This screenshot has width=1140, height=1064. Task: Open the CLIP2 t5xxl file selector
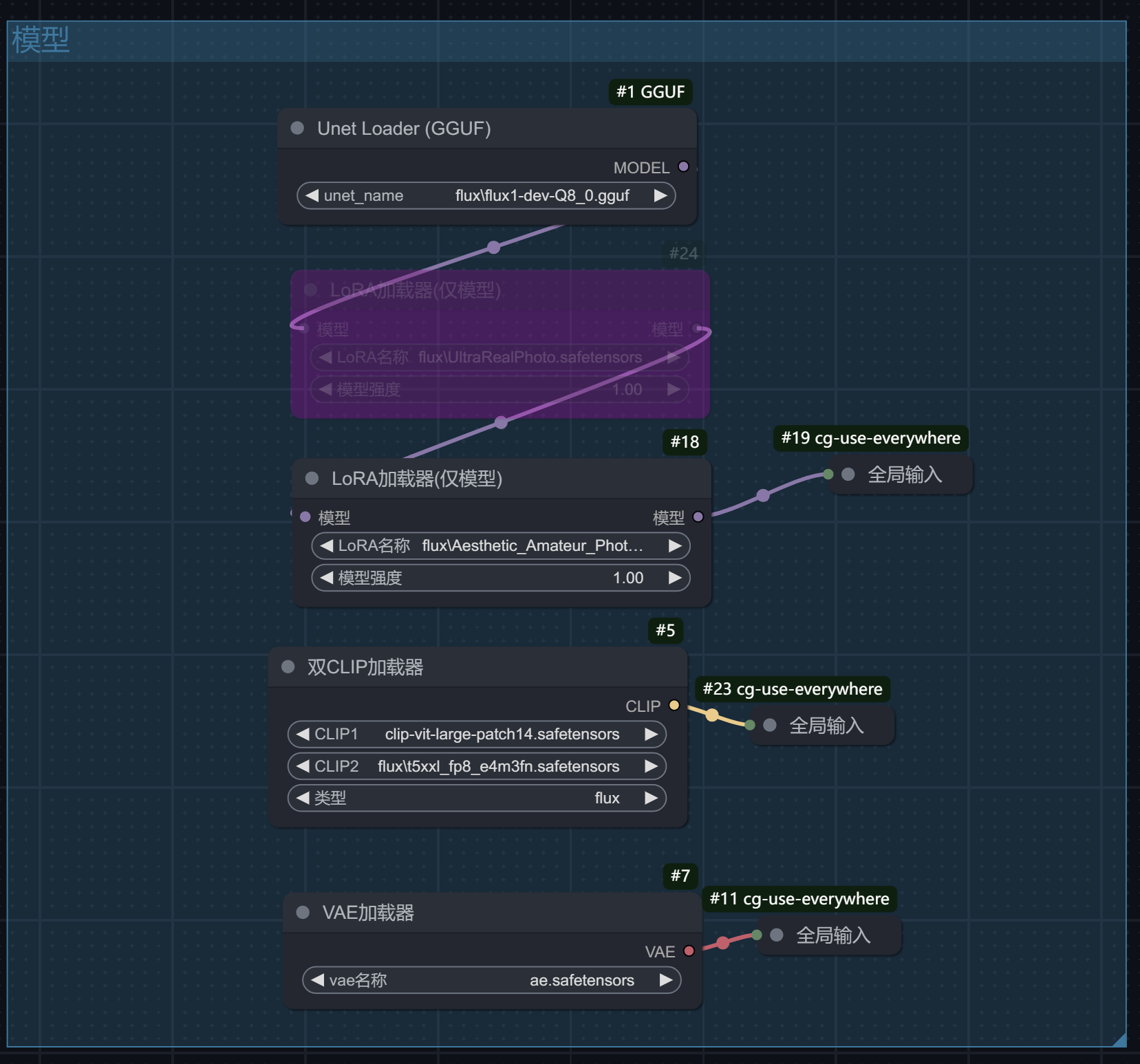(x=477, y=766)
